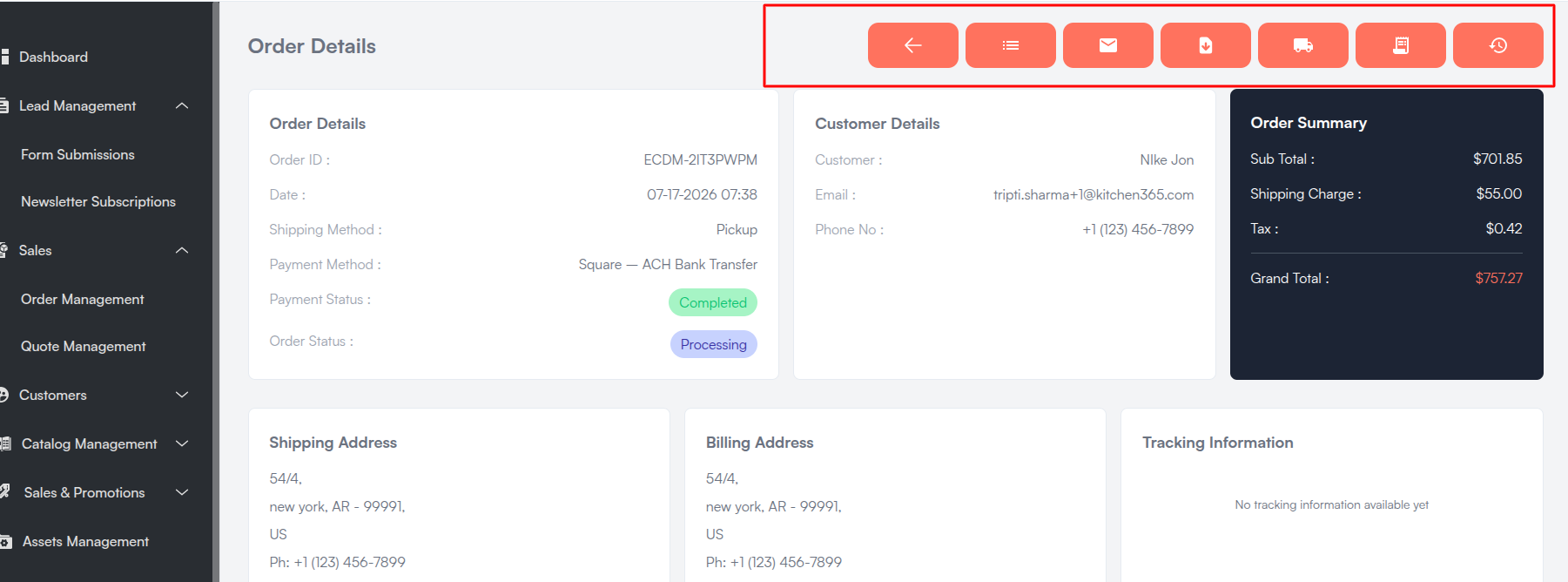Click the Shipping Address heading
1568x582 pixels.
coord(333,443)
